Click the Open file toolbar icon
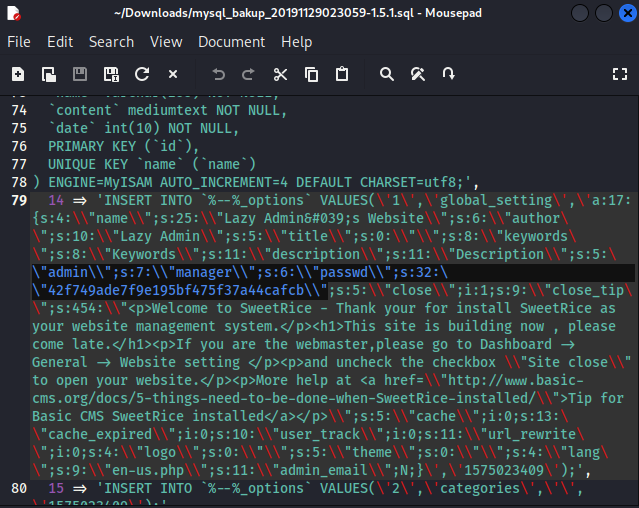 pos(49,74)
